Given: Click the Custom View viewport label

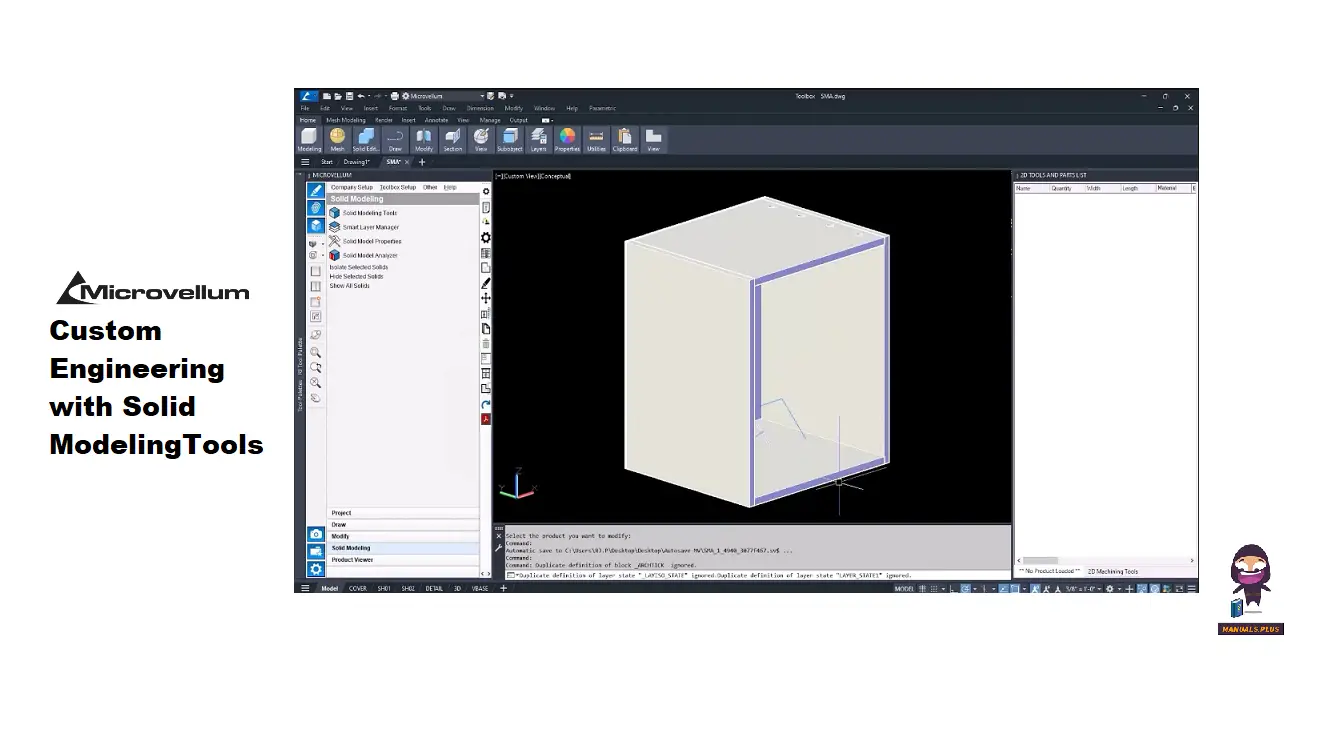Looking at the screenshot, I should pyautogui.click(x=519, y=176).
